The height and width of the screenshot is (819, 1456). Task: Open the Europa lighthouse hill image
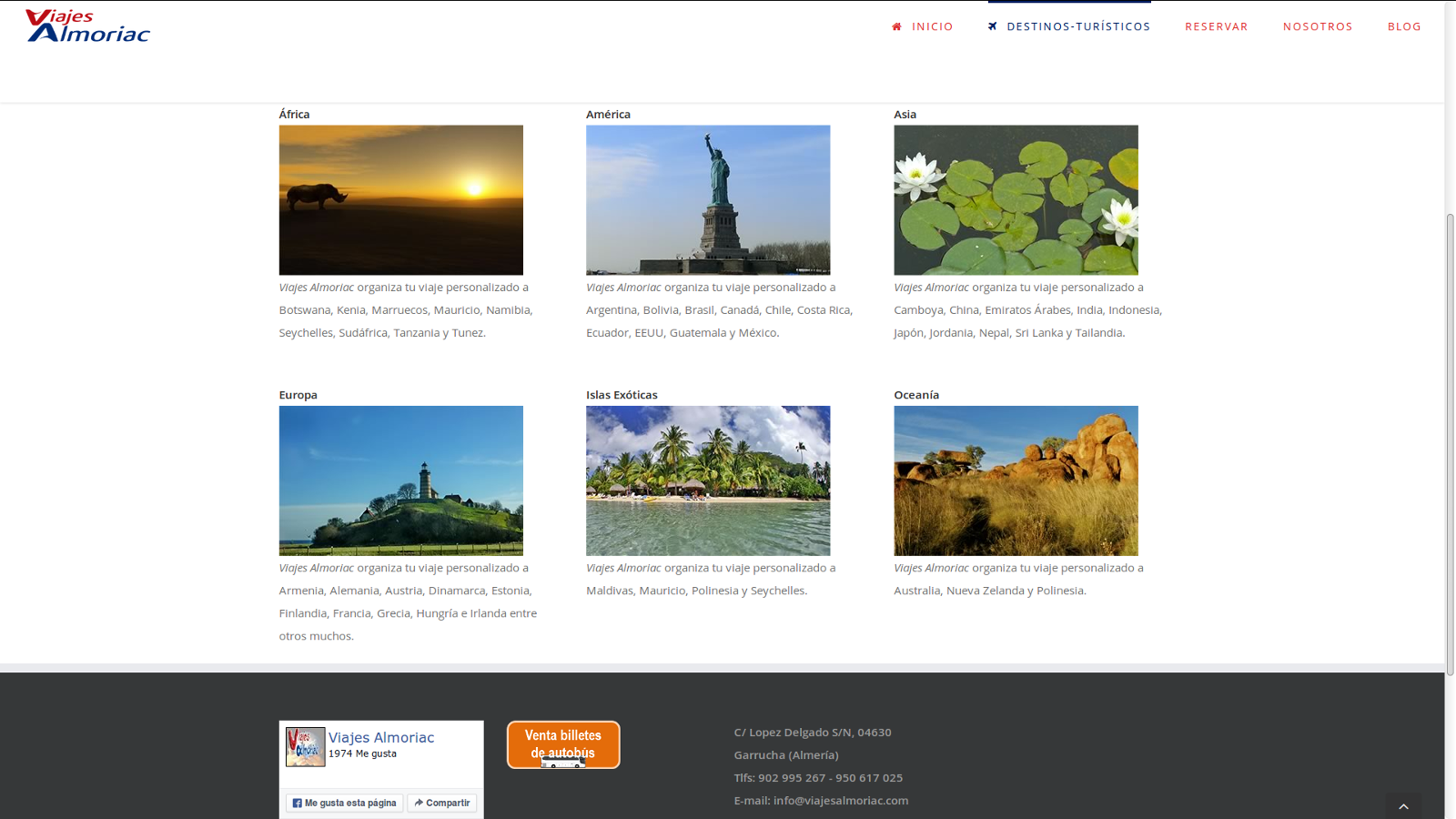[x=400, y=480]
